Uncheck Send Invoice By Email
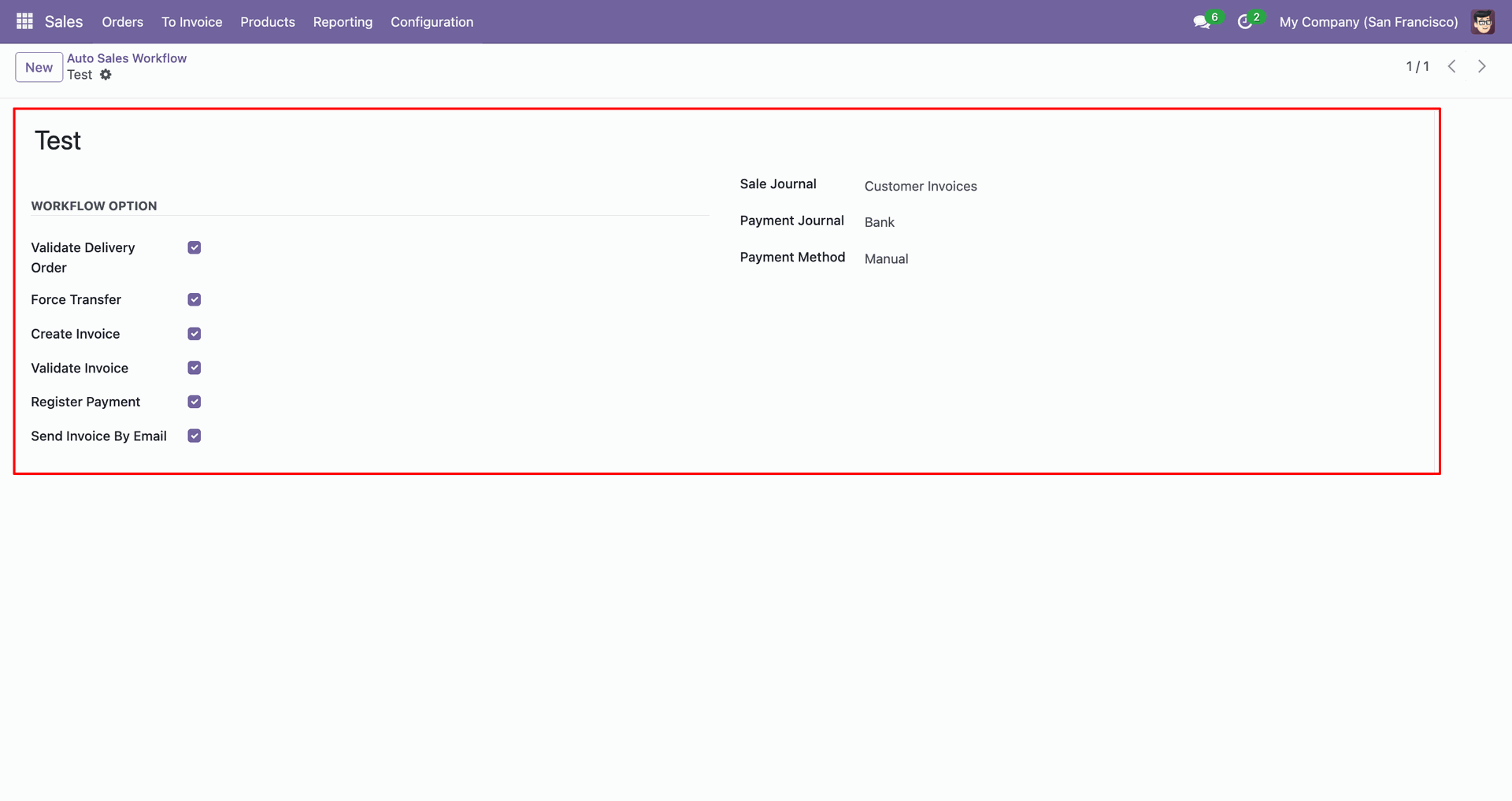Viewport: 1512px width, 801px height. click(x=195, y=436)
